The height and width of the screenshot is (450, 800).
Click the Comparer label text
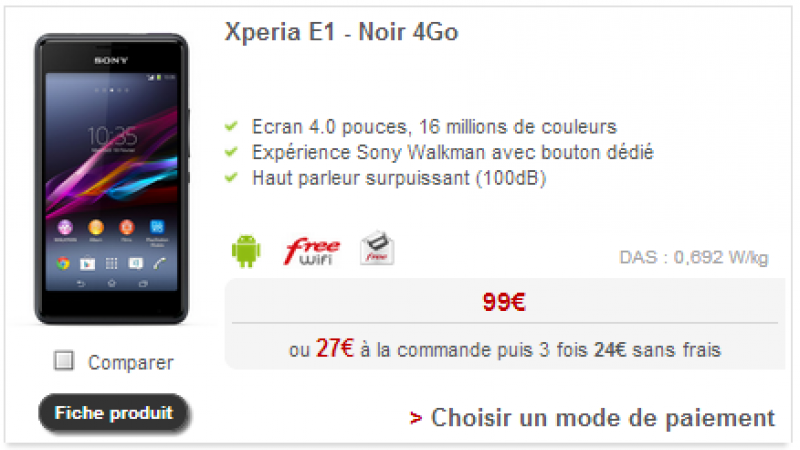[x=131, y=362]
